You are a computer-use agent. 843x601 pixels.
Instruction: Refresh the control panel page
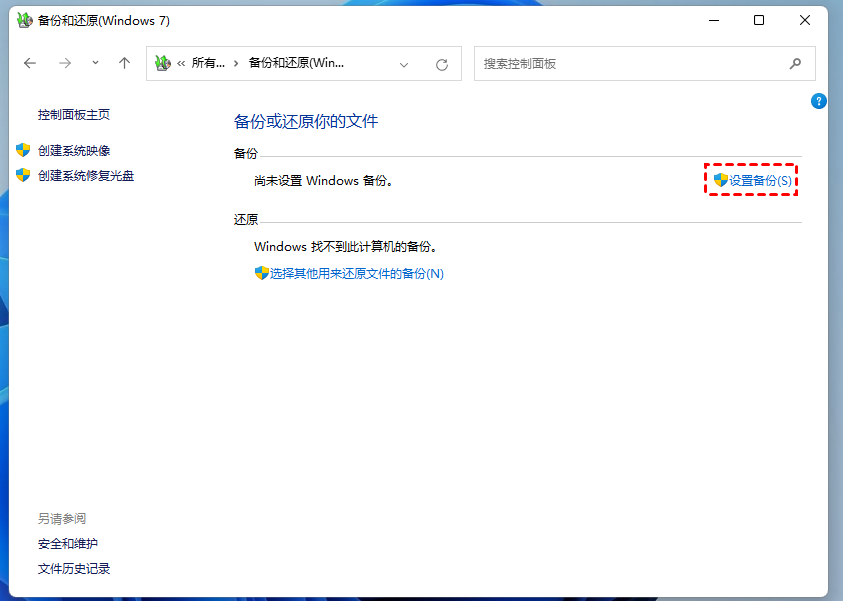tap(442, 65)
